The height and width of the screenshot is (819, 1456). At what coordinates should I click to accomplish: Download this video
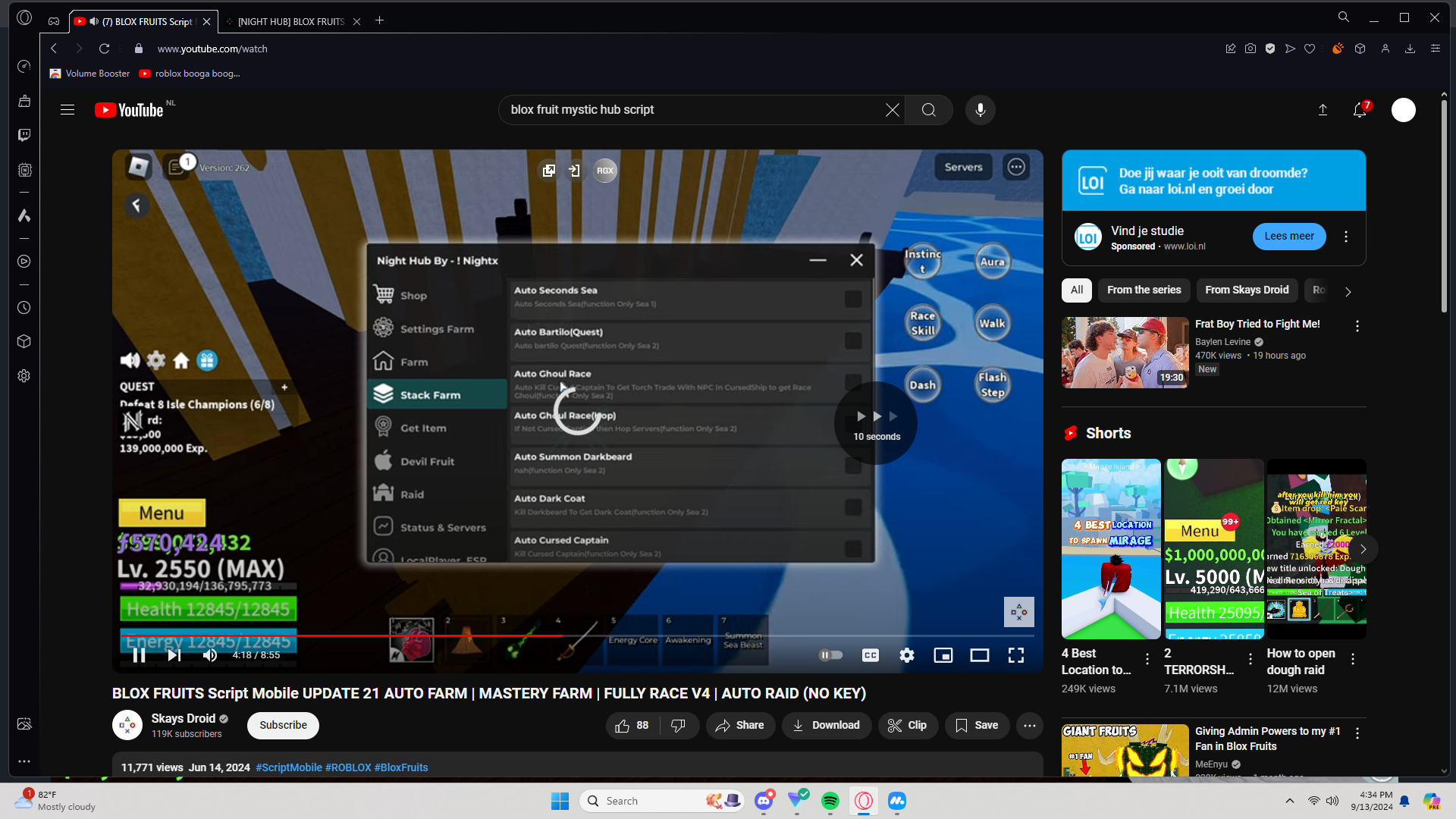[827, 726]
